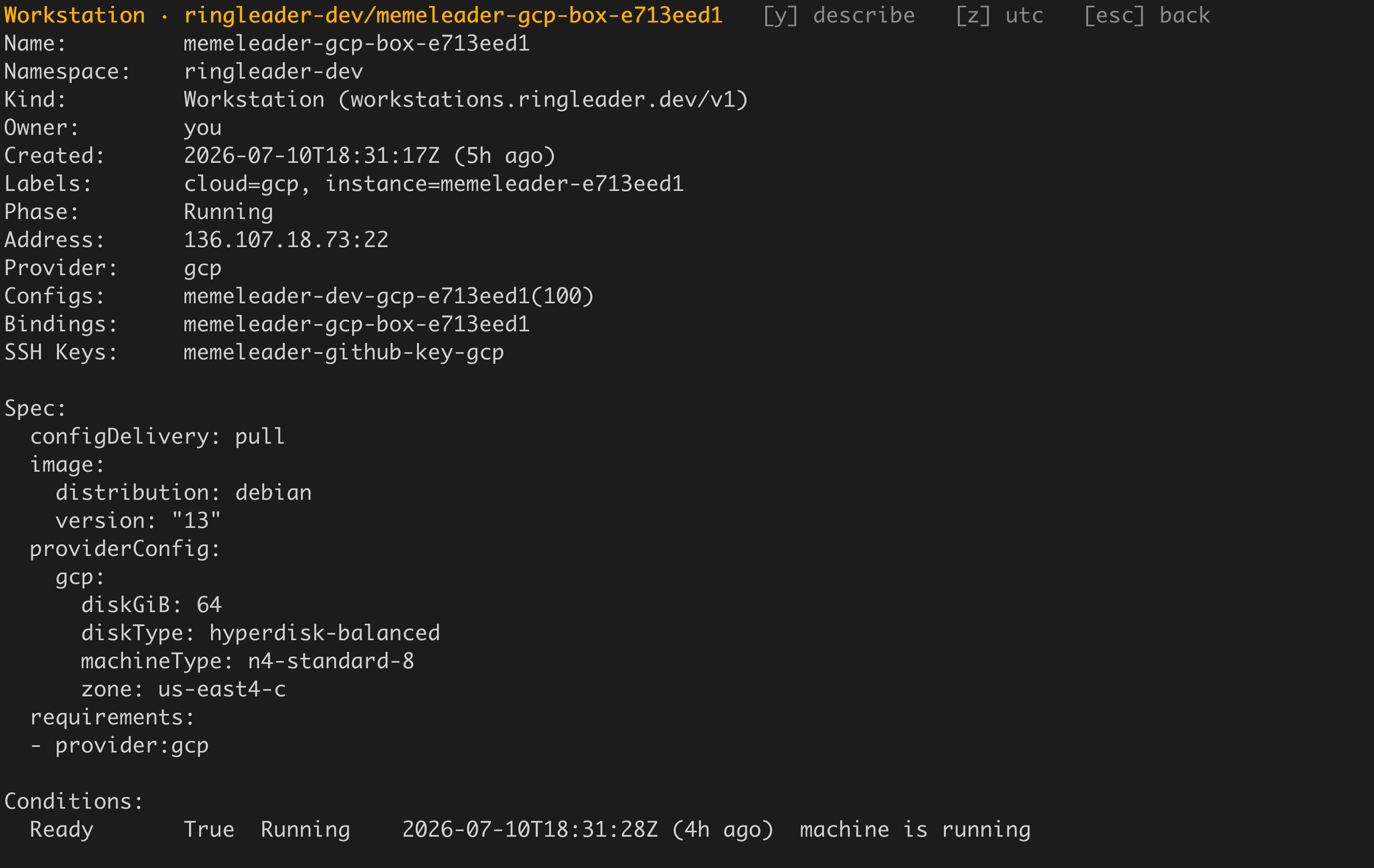Click the Bindings value memeleader-gcp-box-e713eed1
This screenshot has height=868, width=1374.
(357, 324)
